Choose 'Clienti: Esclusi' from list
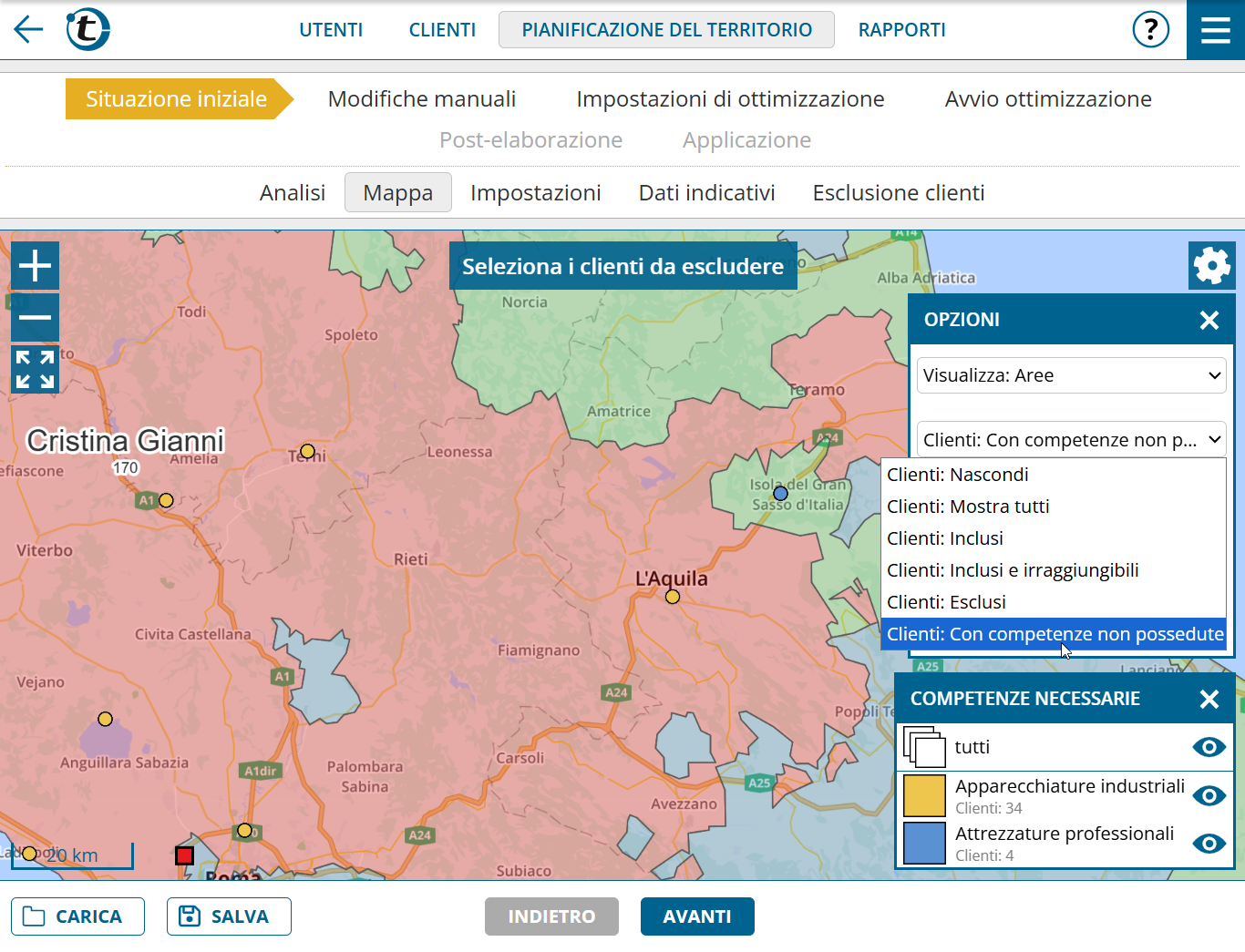 coord(946,602)
